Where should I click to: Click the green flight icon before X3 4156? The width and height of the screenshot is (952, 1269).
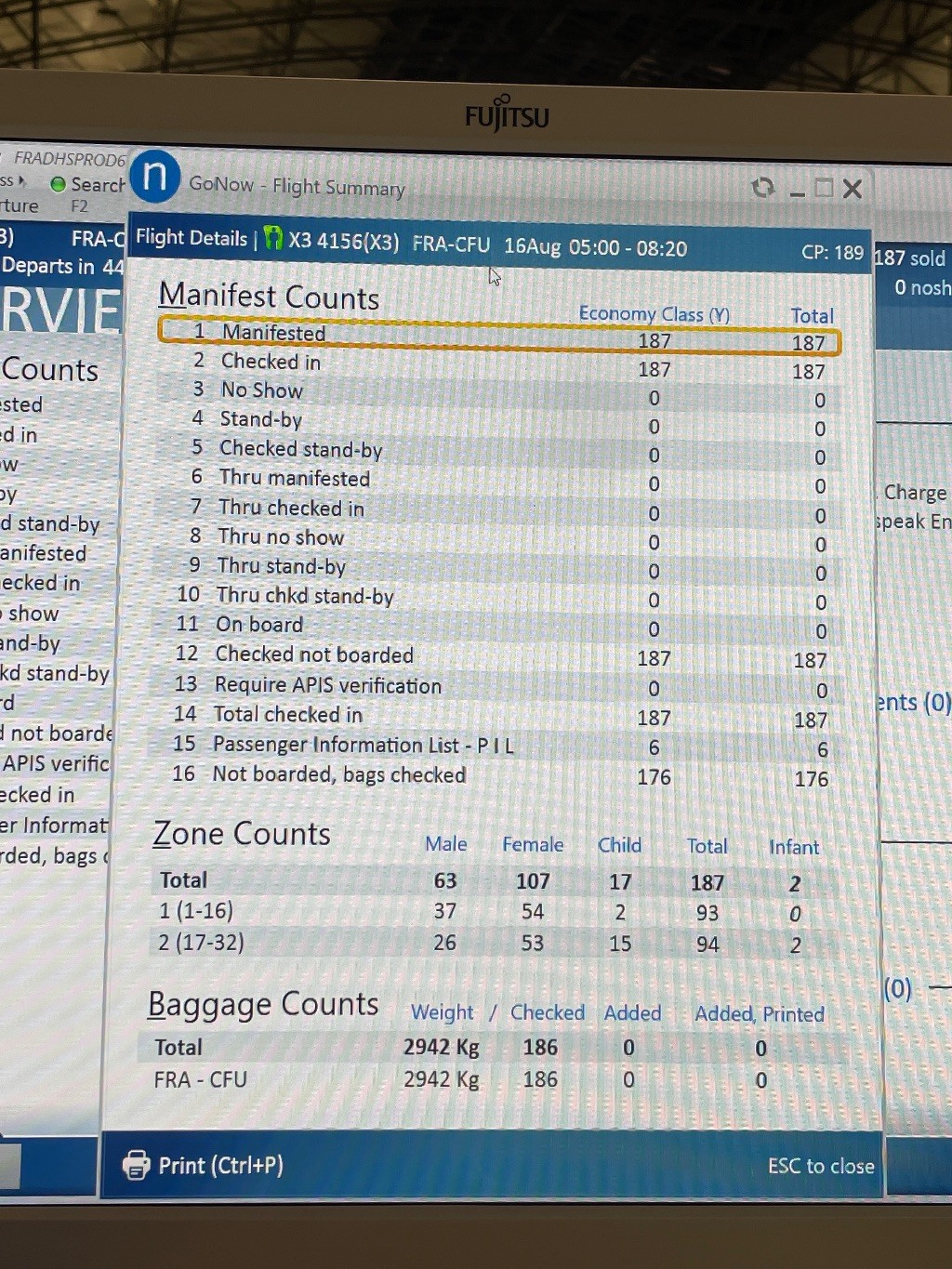[273, 239]
